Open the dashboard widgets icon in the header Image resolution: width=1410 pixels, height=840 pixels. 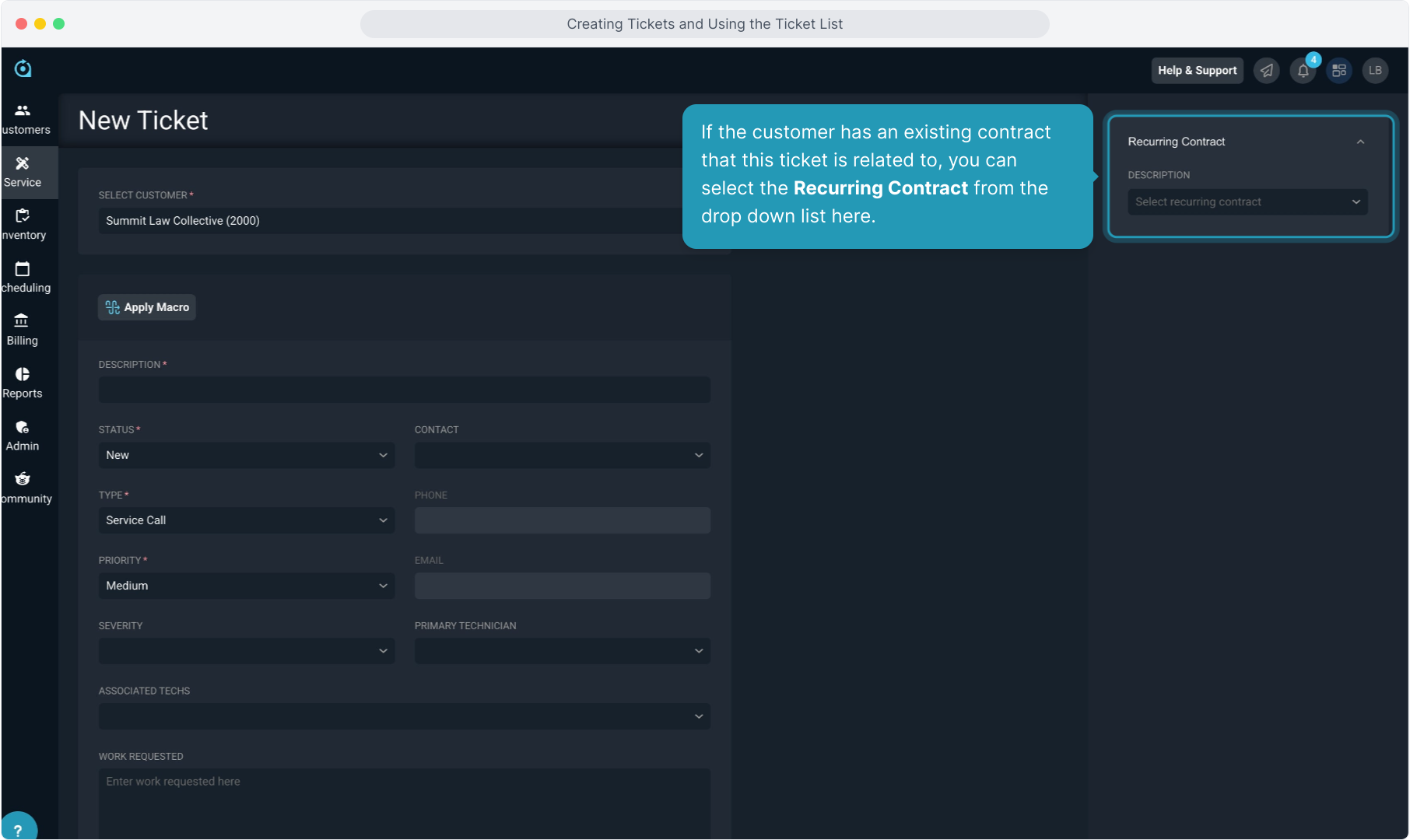(1339, 71)
